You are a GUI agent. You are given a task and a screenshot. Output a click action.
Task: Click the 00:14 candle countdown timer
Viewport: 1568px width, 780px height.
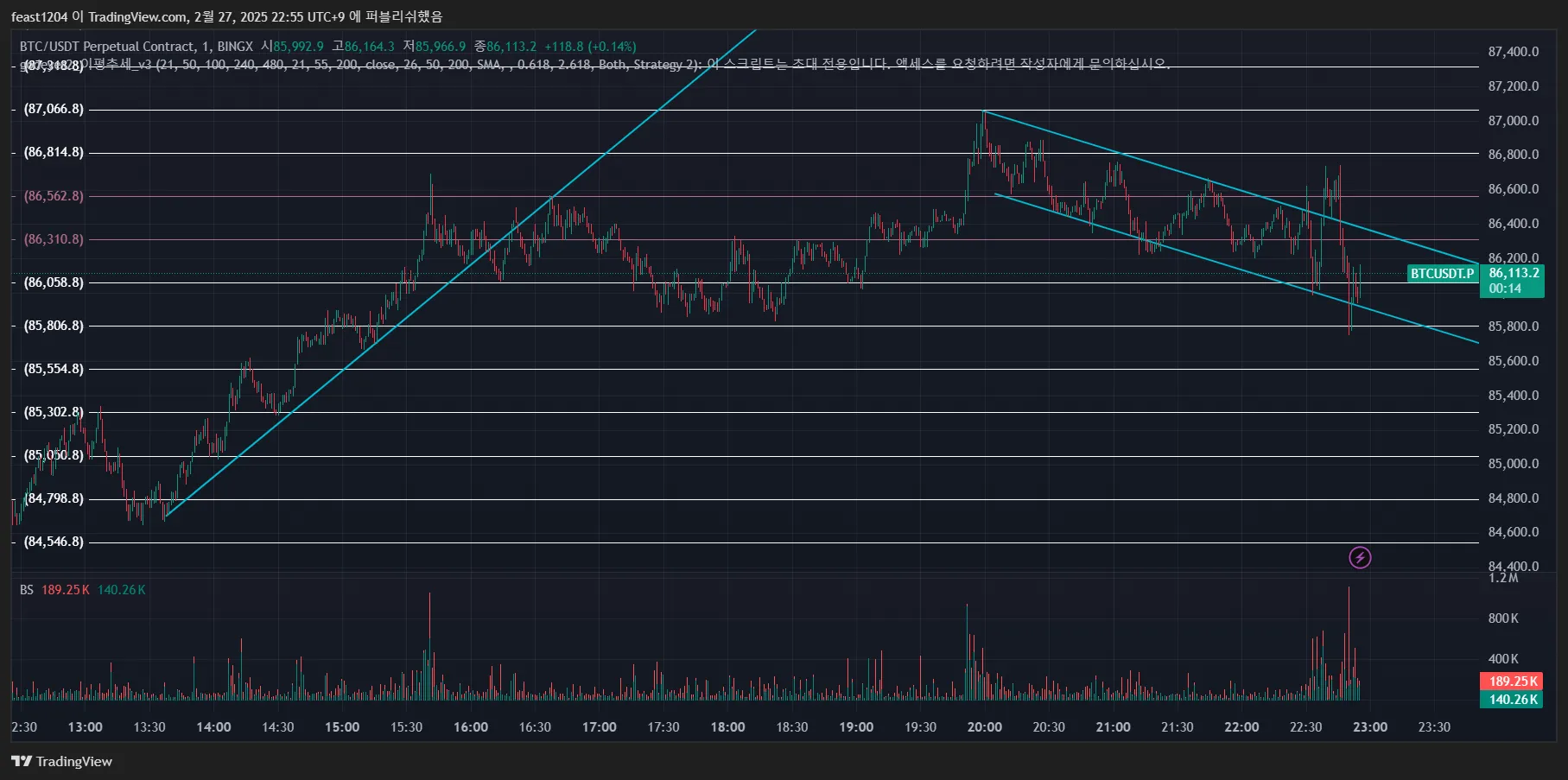click(x=1505, y=289)
